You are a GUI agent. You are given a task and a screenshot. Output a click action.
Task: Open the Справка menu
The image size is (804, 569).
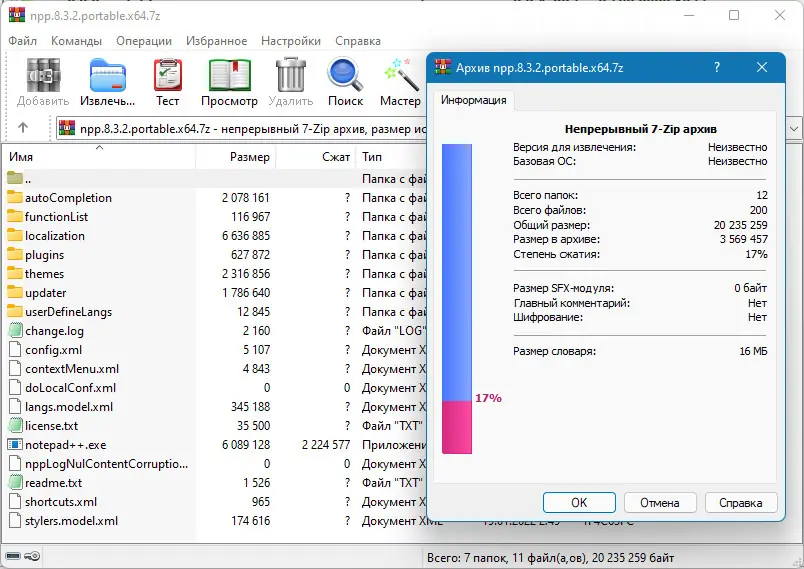[358, 41]
